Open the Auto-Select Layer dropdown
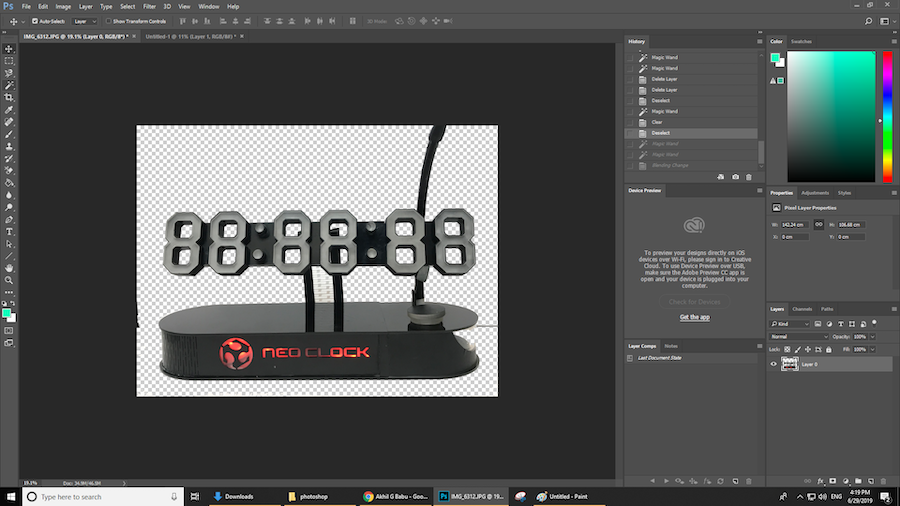Image resolution: width=900 pixels, height=506 pixels. tap(85, 21)
